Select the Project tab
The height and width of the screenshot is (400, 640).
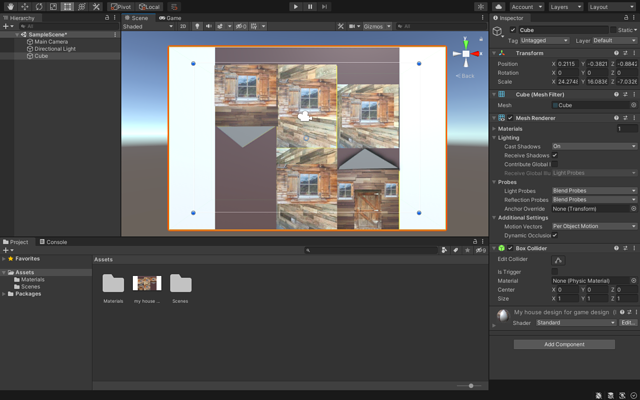tap(16, 242)
